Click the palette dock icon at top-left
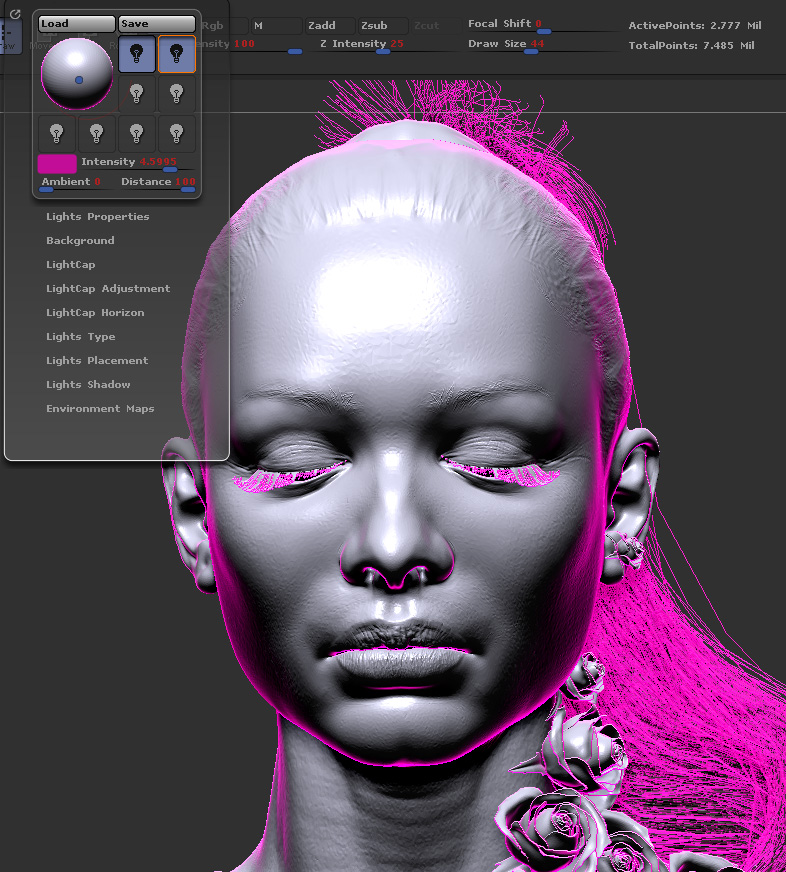This screenshot has width=786, height=872. point(15,14)
